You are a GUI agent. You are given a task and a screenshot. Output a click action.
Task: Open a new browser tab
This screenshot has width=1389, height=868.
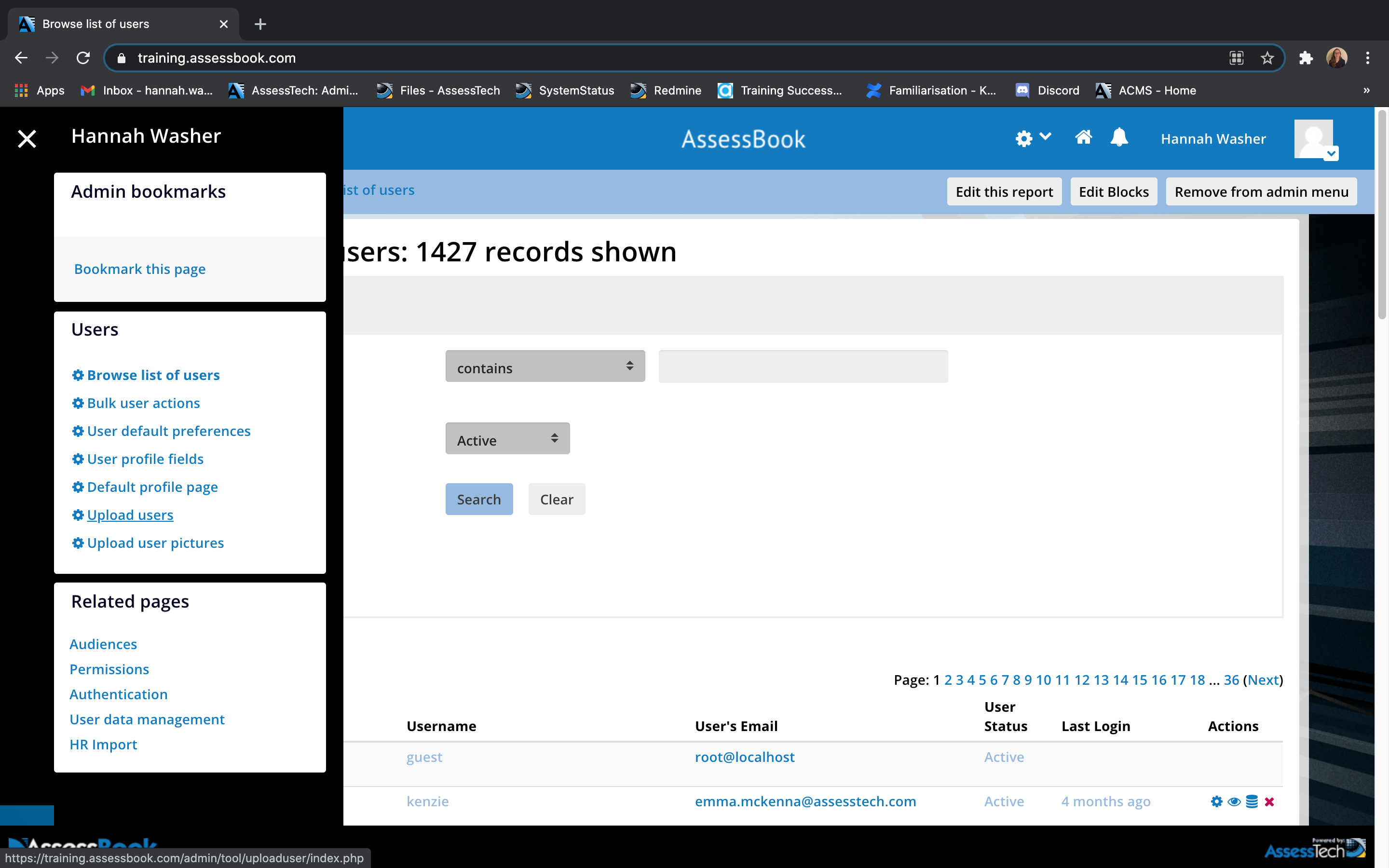pos(260,24)
